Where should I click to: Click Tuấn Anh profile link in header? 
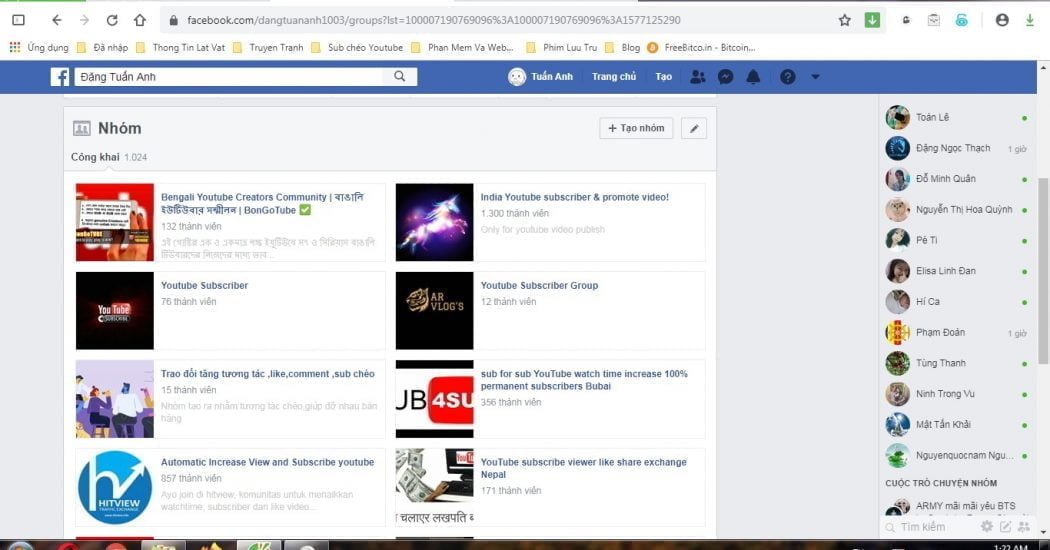coord(541,77)
